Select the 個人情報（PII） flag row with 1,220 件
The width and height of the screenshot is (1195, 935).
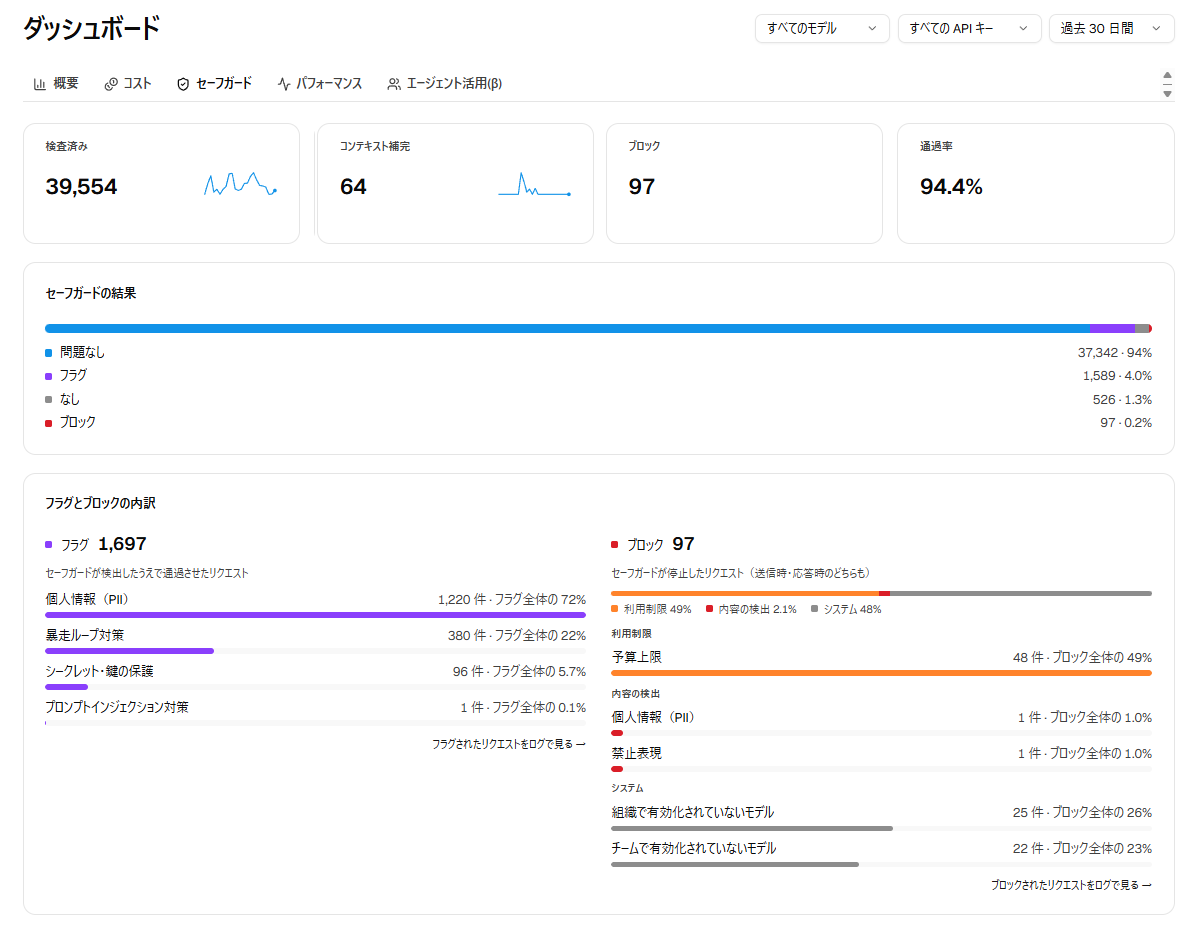(316, 604)
